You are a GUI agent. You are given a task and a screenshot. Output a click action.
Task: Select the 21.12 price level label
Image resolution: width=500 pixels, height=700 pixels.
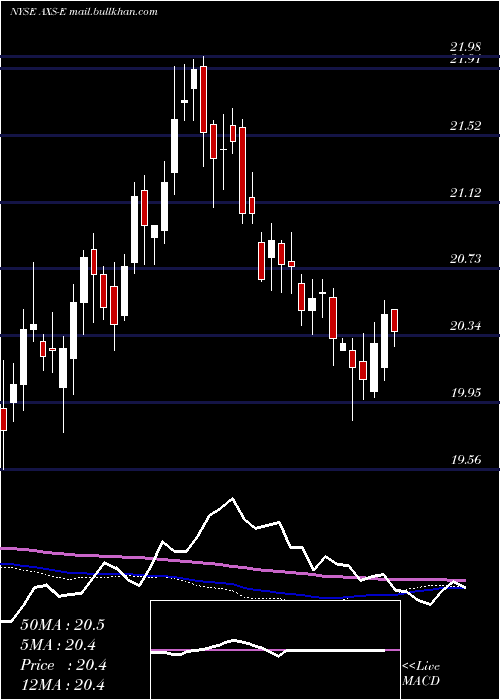[465, 193]
